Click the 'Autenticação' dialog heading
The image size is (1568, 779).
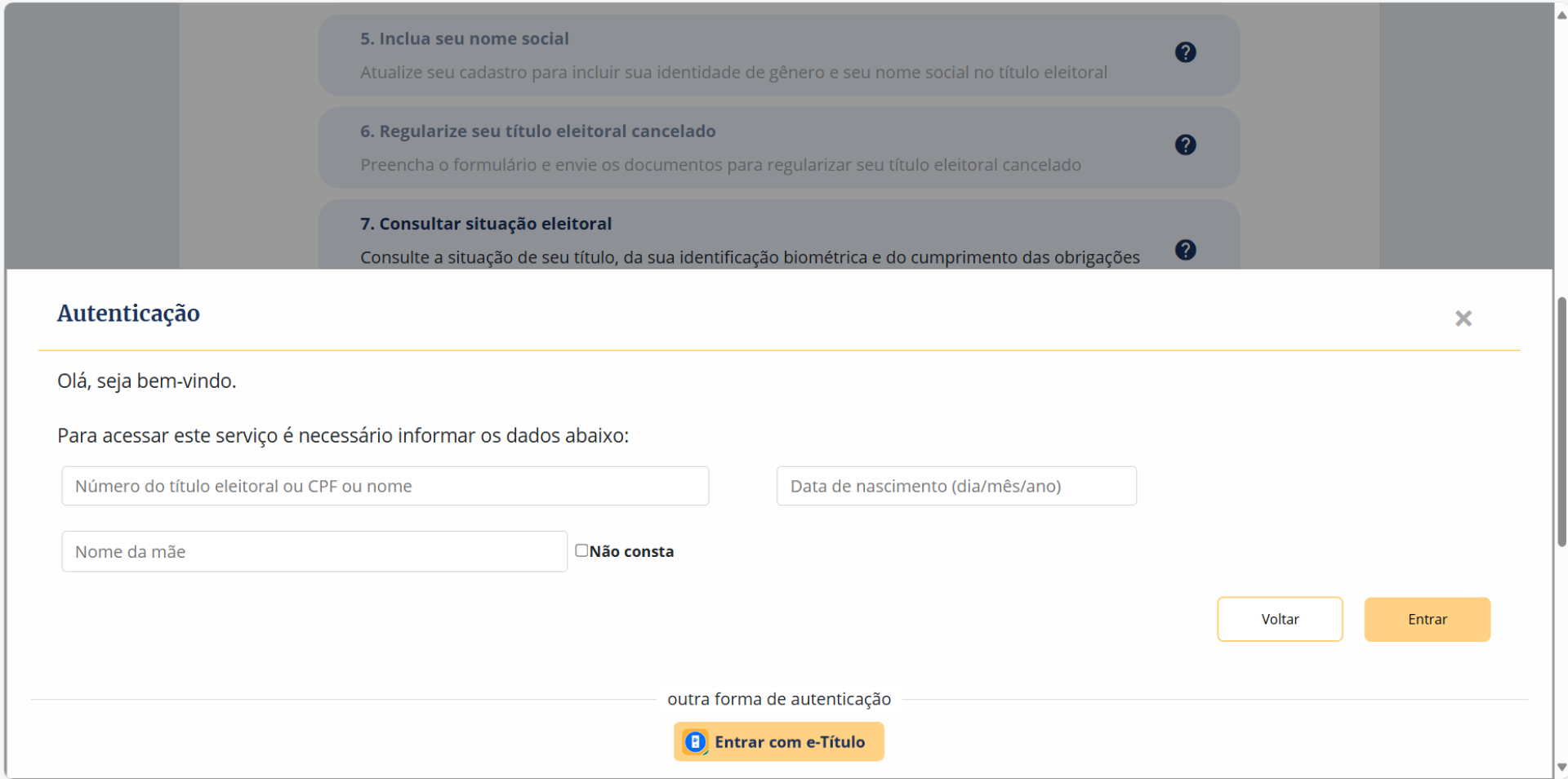click(x=128, y=314)
